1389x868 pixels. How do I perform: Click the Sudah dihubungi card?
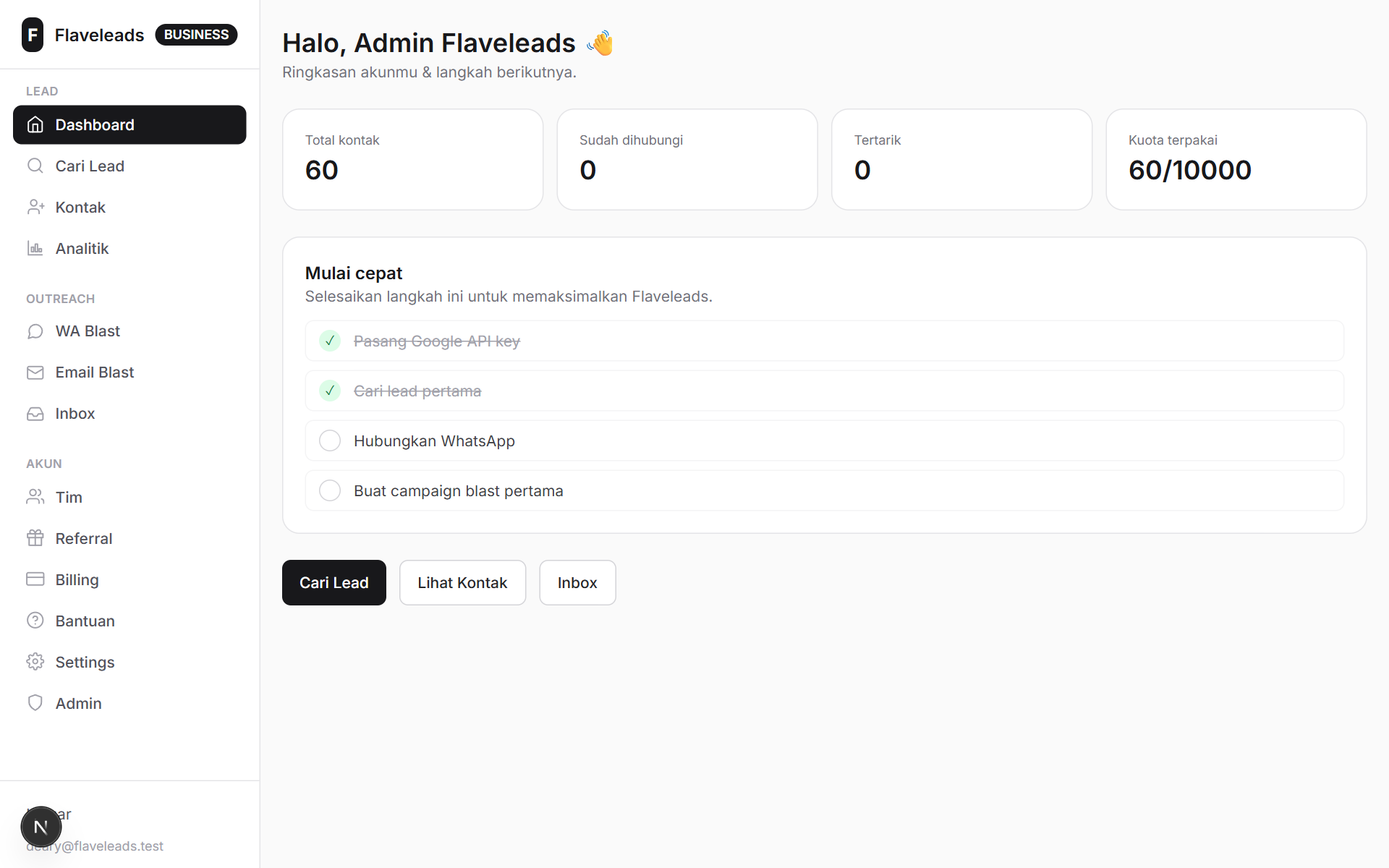687,159
